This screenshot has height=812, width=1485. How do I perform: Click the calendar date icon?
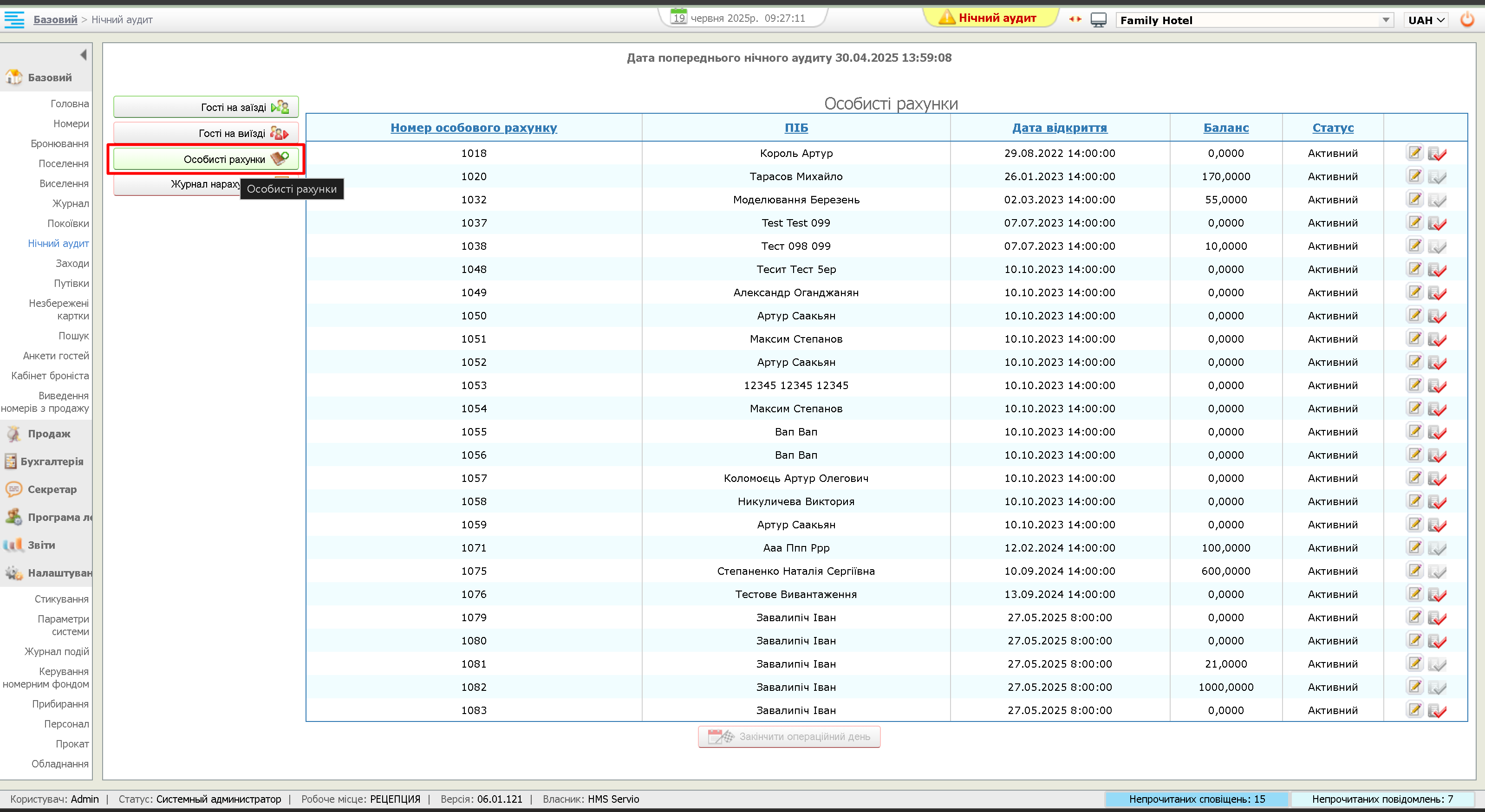click(x=678, y=17)
